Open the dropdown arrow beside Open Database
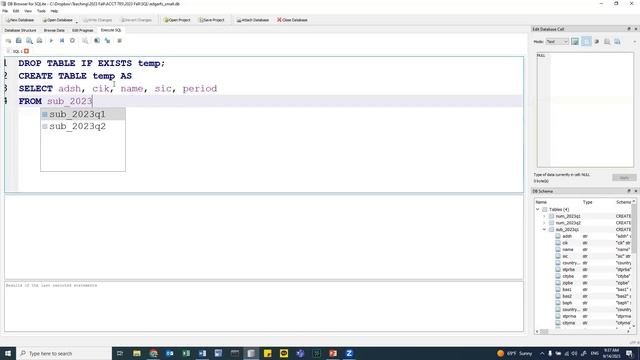This screenshot has height=360, width=640. pos(76,21)
